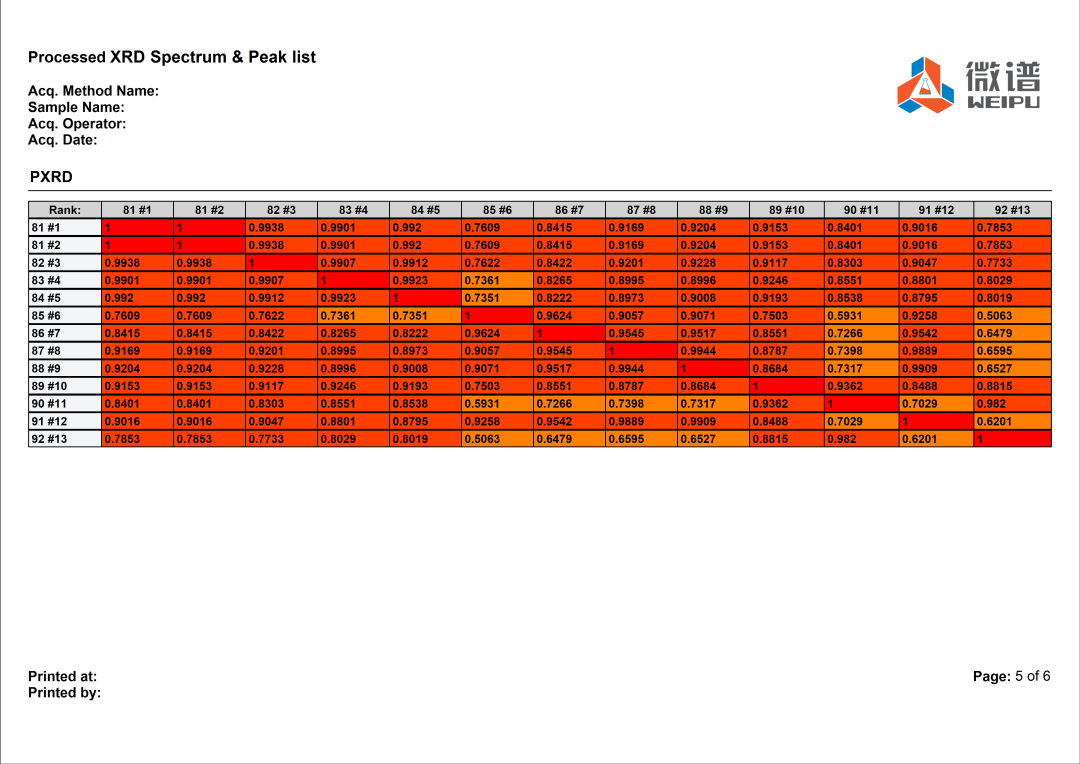
Task: Click the Weipu triangular logo icon
Action: click(x=925, y=85)
